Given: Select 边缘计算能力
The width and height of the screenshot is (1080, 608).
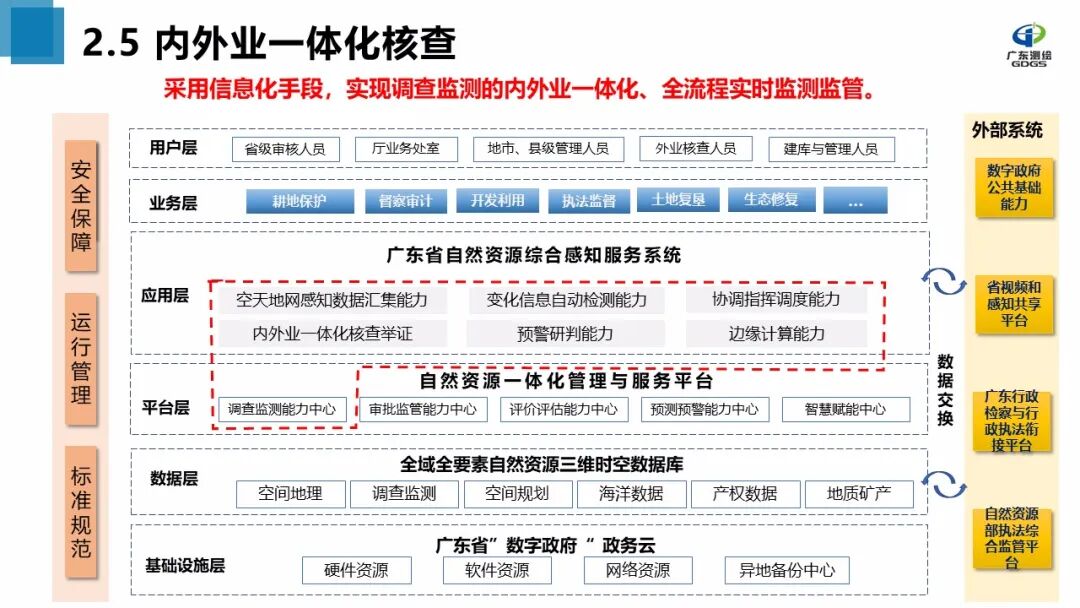Looking at the screenshot, I should 776,334.
